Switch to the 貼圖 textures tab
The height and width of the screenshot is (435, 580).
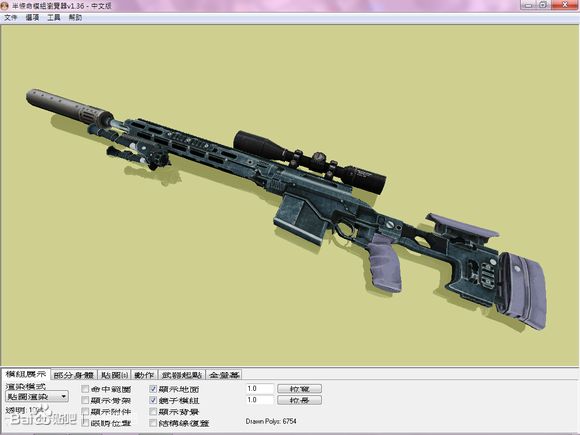tap(114, 375)
